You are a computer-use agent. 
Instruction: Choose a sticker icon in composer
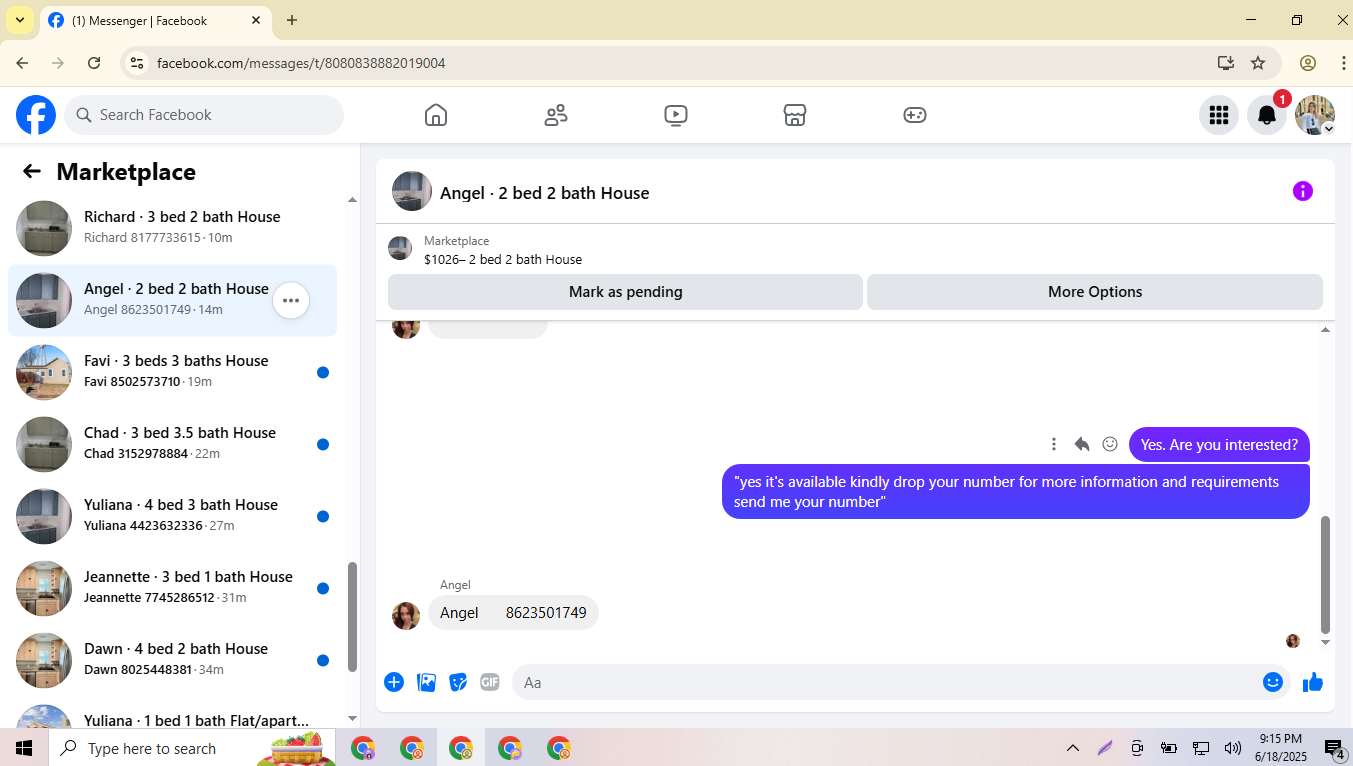458,682
